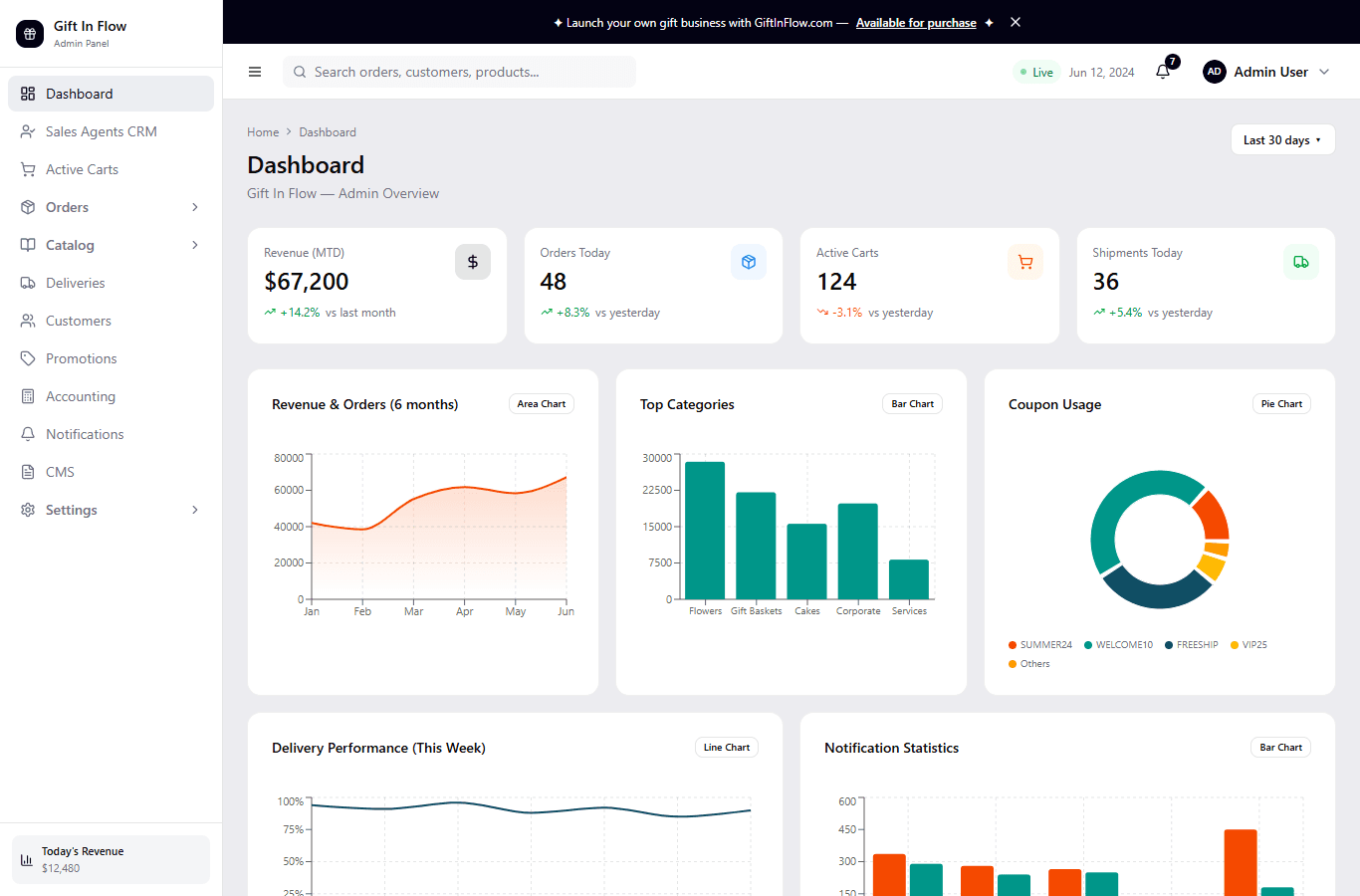Focus the search orders input field
1360x896 pixels.
[459, 72]
